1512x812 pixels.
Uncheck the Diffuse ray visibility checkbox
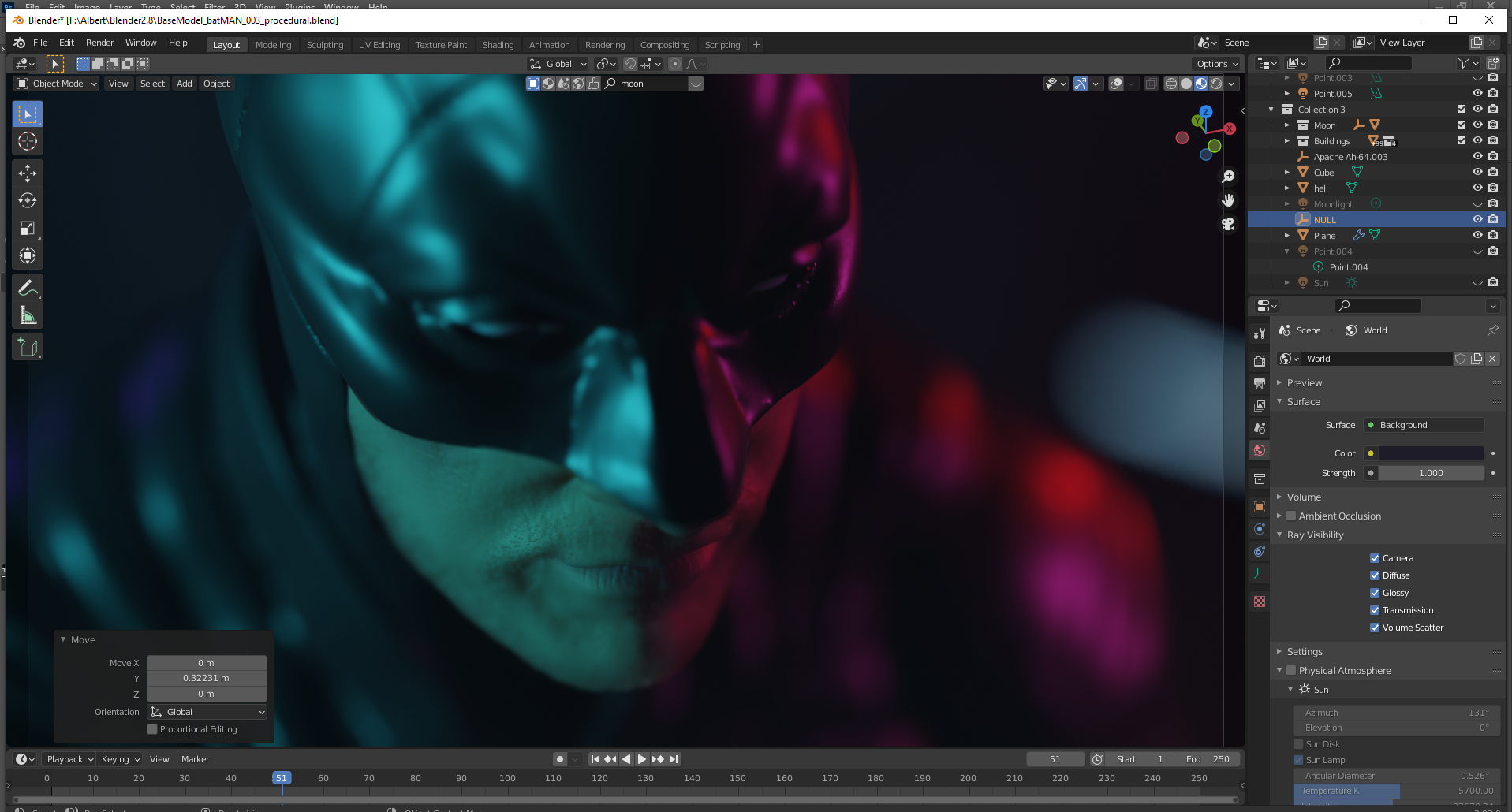tap(1375, 575)
